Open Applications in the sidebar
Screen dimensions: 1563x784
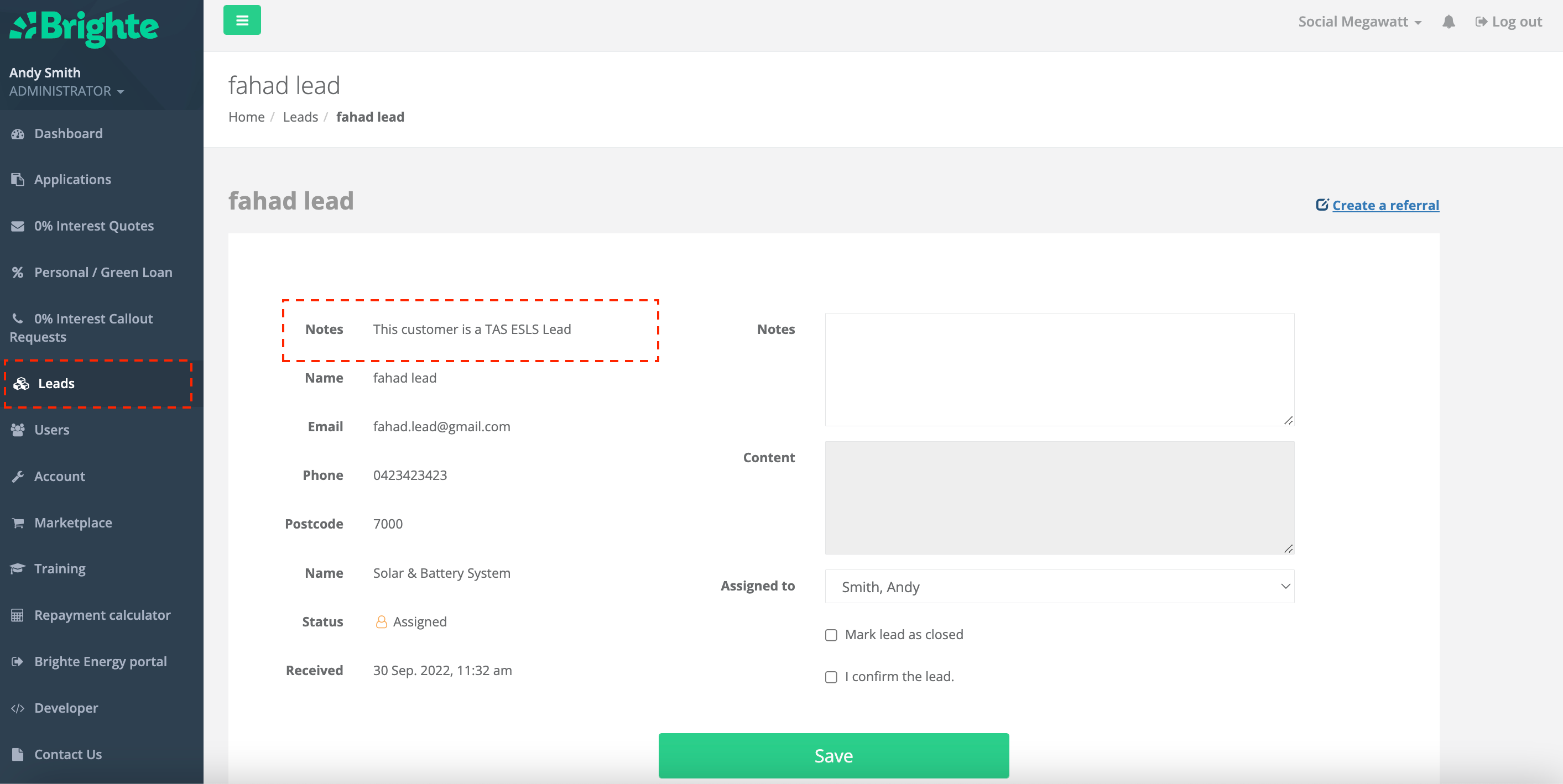tap(72, 180)
